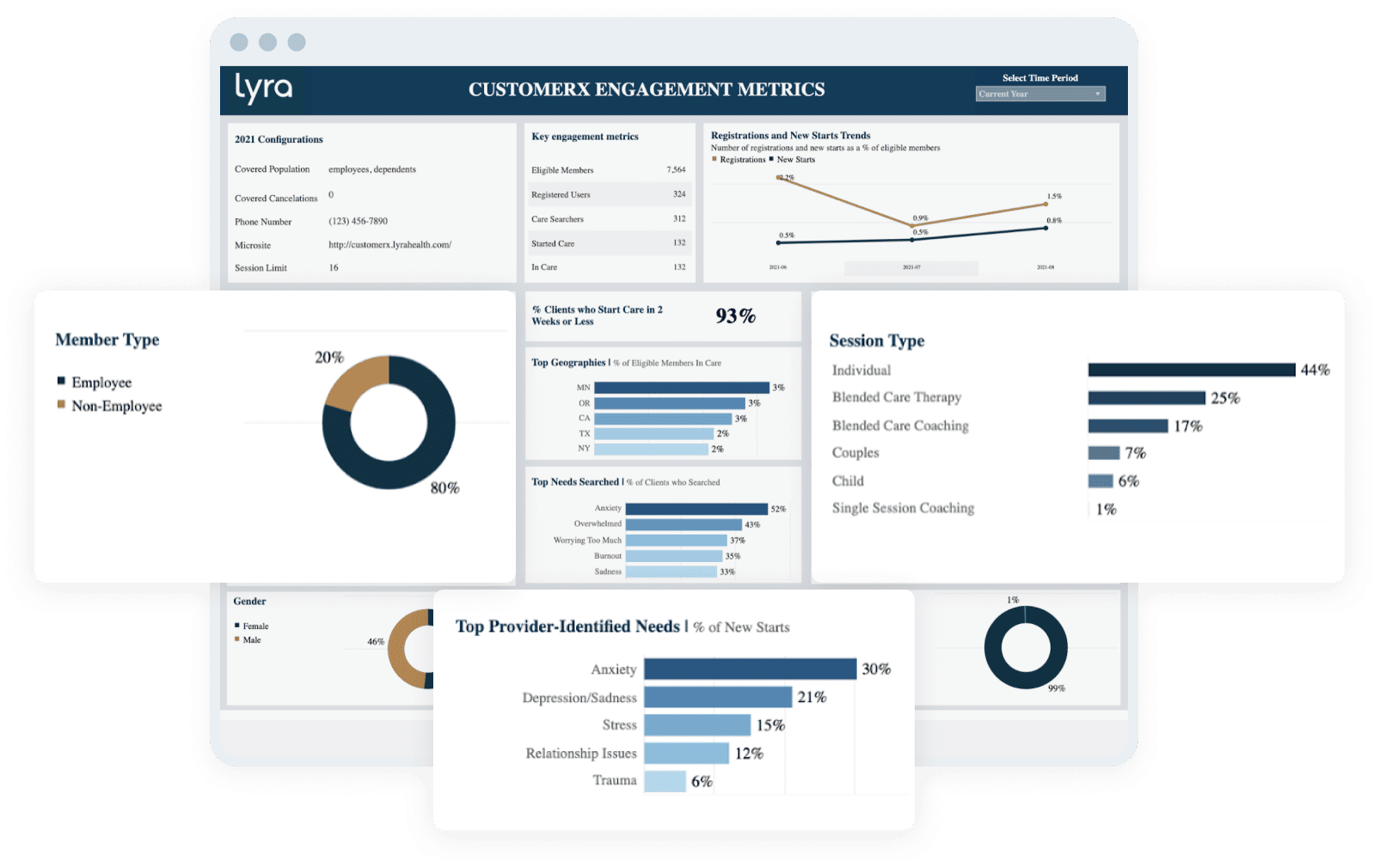Image resolution: width=1379 pixels, height=868 pixels.
Task: Click the Blended Care Therapy 25% bar
Action: point(1146,398)
